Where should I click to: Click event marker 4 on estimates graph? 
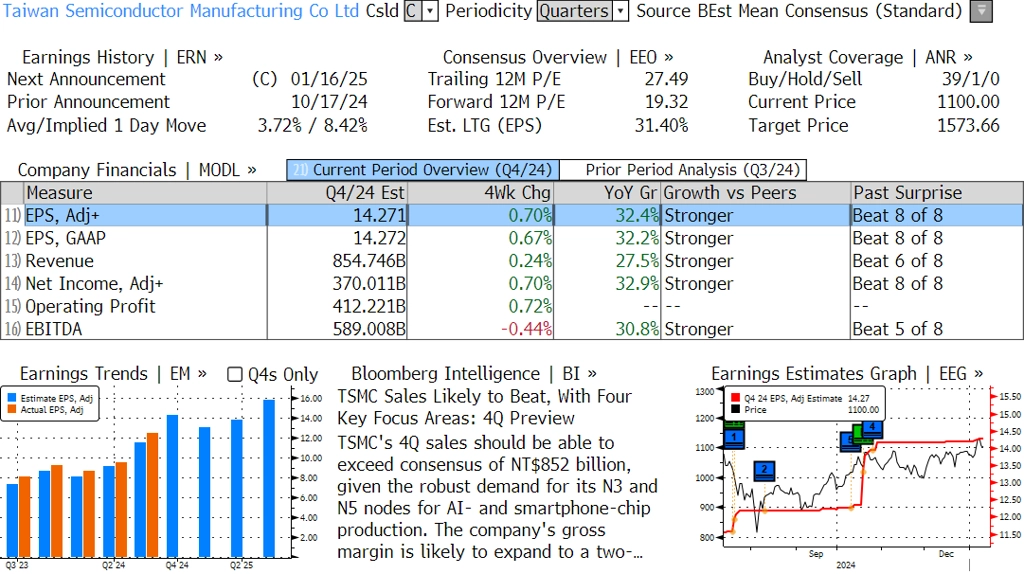(872, 428)
